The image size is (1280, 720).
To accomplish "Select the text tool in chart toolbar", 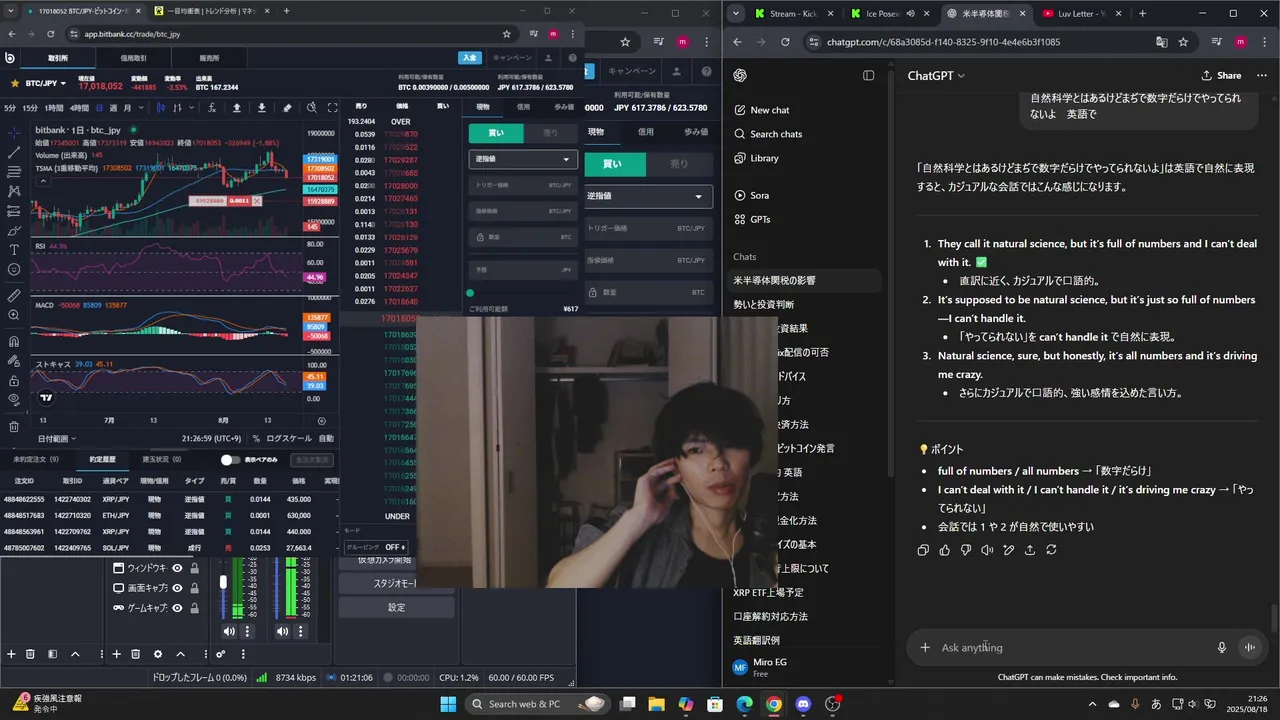I will click(x=14, y=249).
